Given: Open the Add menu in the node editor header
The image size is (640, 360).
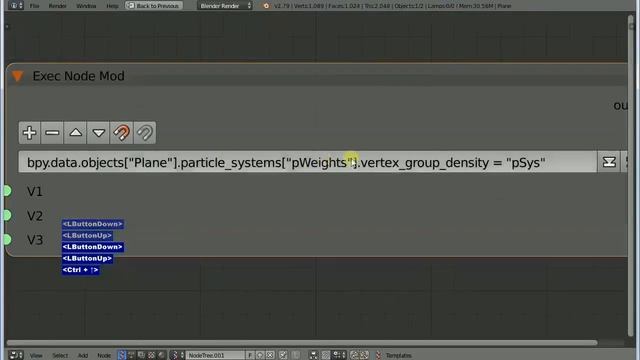Looking at the screenshot, I should coord(83,356).
